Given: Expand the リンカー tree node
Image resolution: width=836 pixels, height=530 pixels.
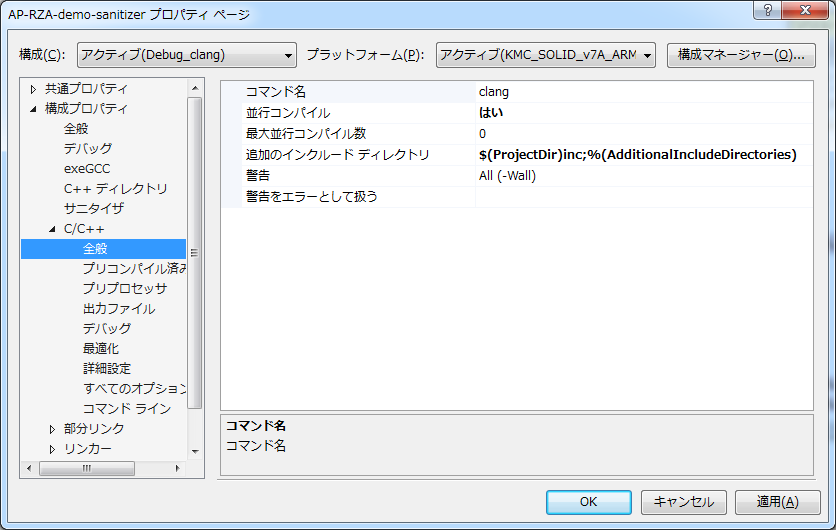Looking at the screenshot, I should point(53,448).
